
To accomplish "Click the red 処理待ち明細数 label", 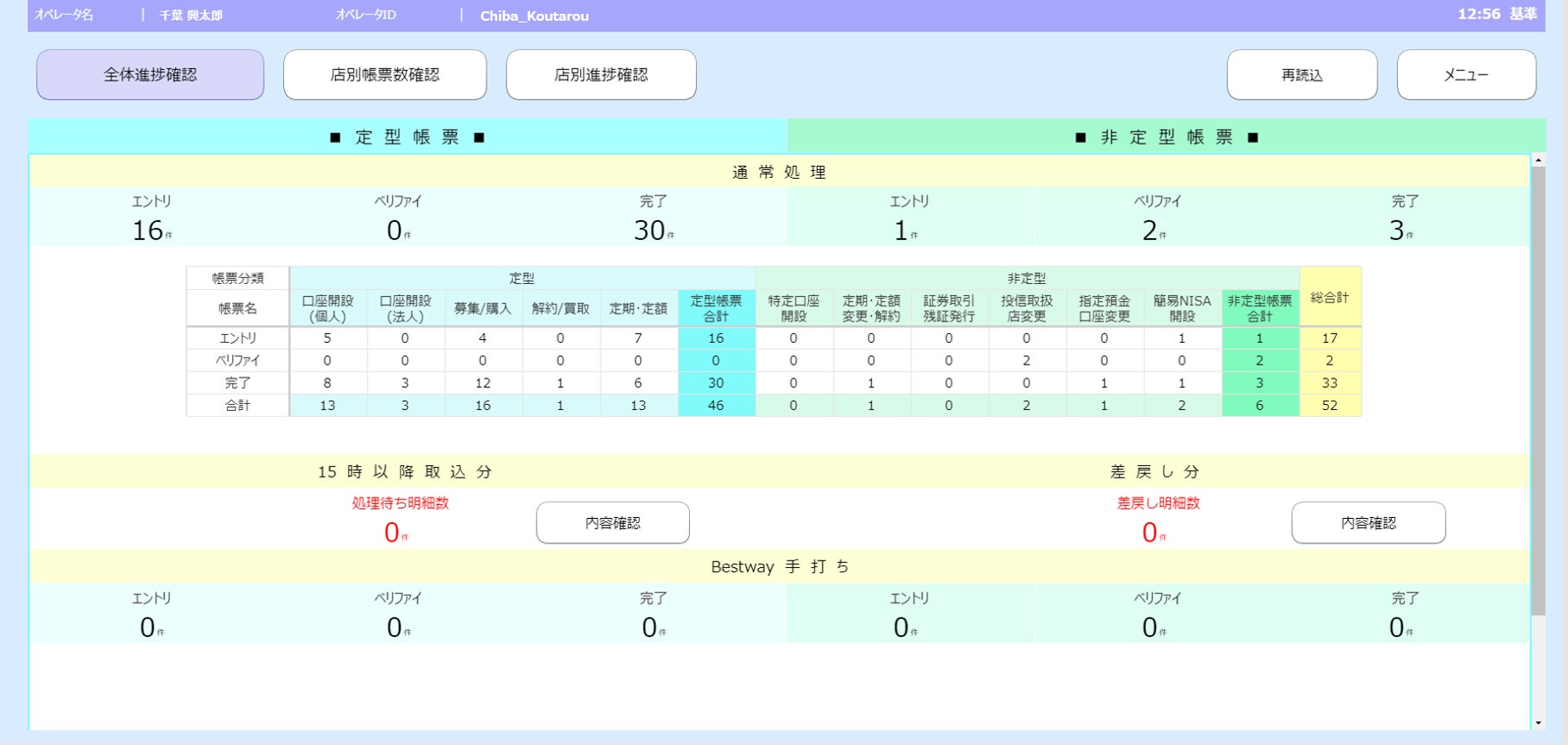I will click(401, 503).
